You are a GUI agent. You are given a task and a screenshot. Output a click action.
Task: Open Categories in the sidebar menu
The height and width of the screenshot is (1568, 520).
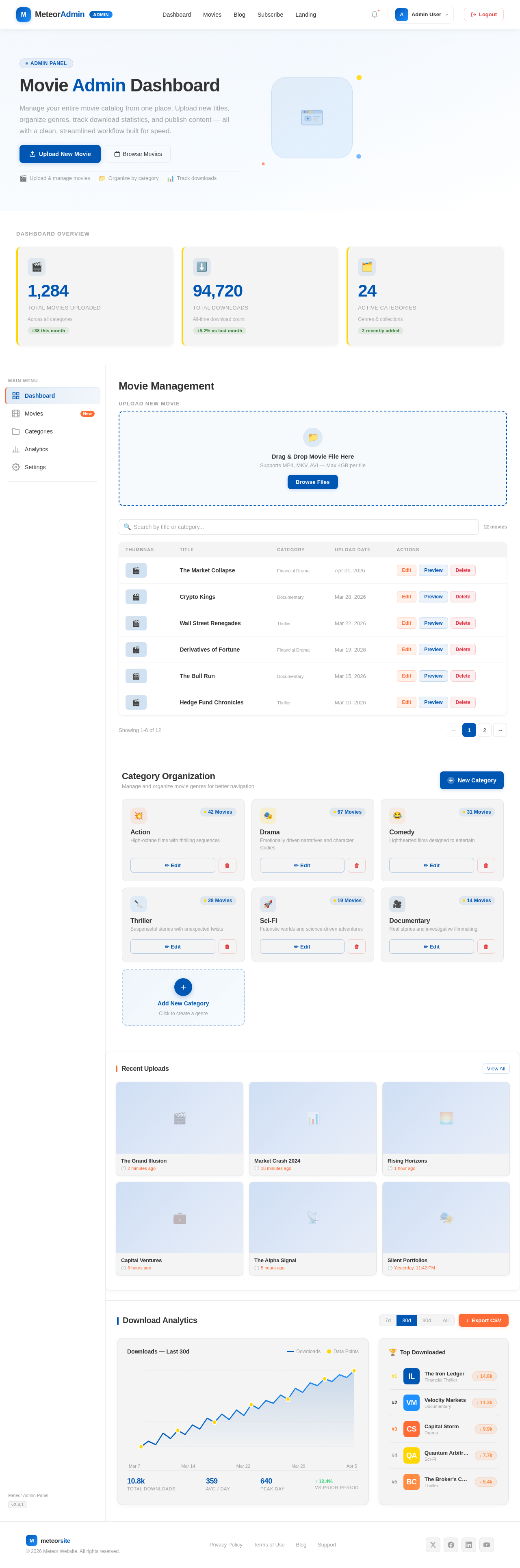tap(52, 431)
